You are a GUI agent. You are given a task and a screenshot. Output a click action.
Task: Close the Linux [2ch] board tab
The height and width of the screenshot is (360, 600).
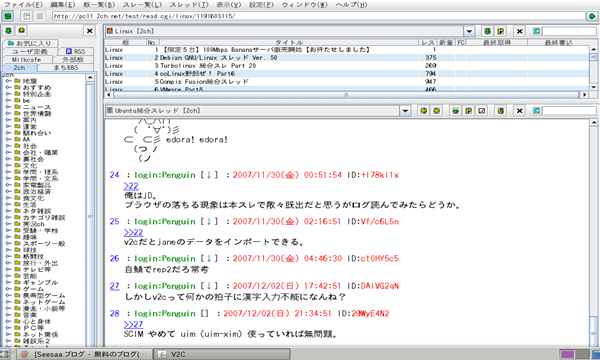519,31
